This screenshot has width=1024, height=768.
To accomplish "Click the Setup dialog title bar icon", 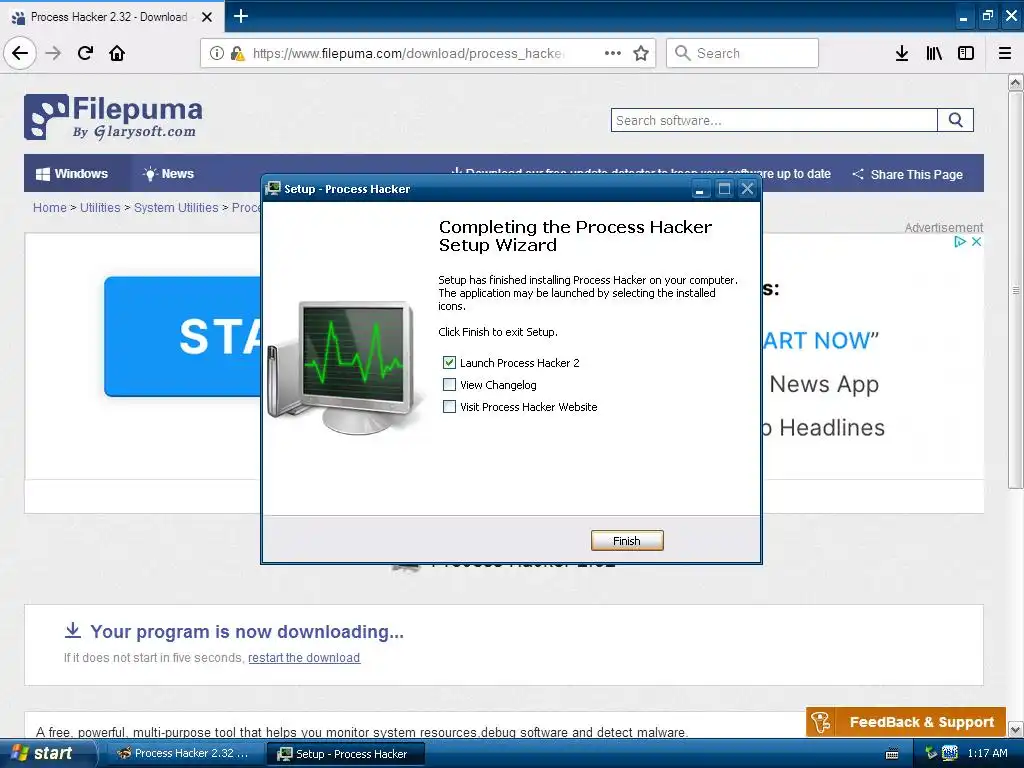I will tap(274, 189).
